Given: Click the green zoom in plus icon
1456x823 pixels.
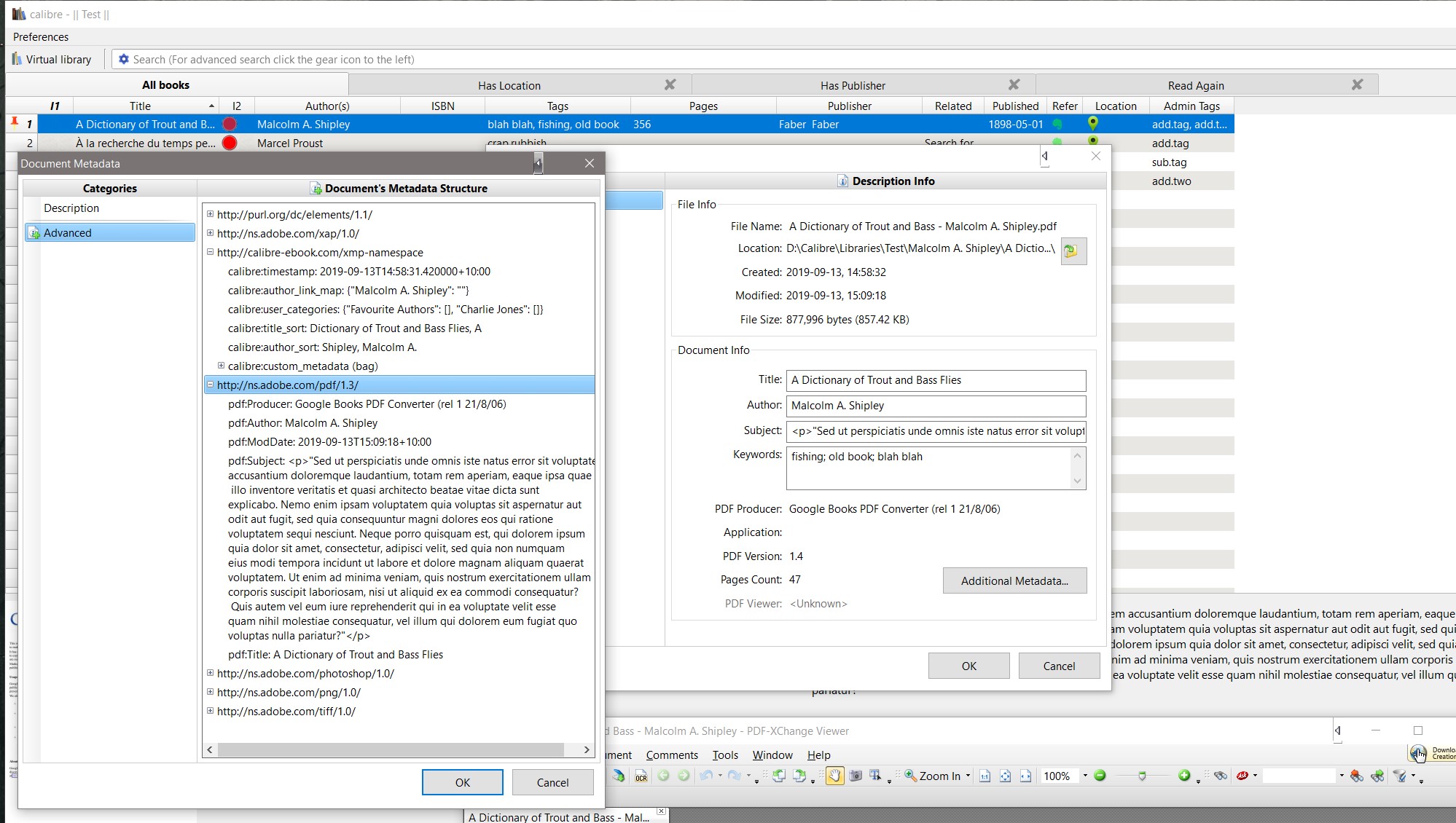Looking at the screenshot, I should 1184,776.
